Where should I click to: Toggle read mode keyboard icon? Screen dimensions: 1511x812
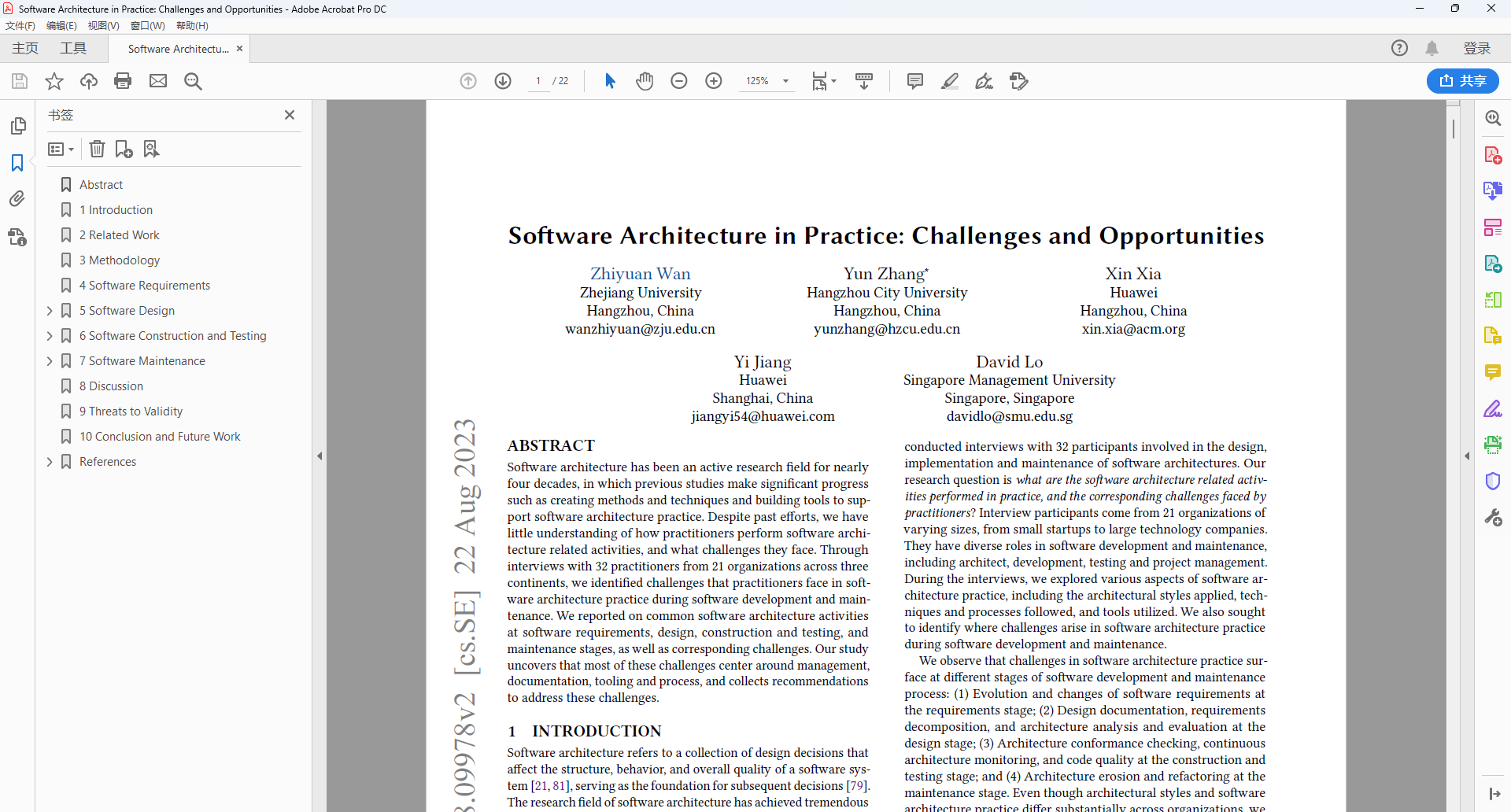click(x=864, y=81)
